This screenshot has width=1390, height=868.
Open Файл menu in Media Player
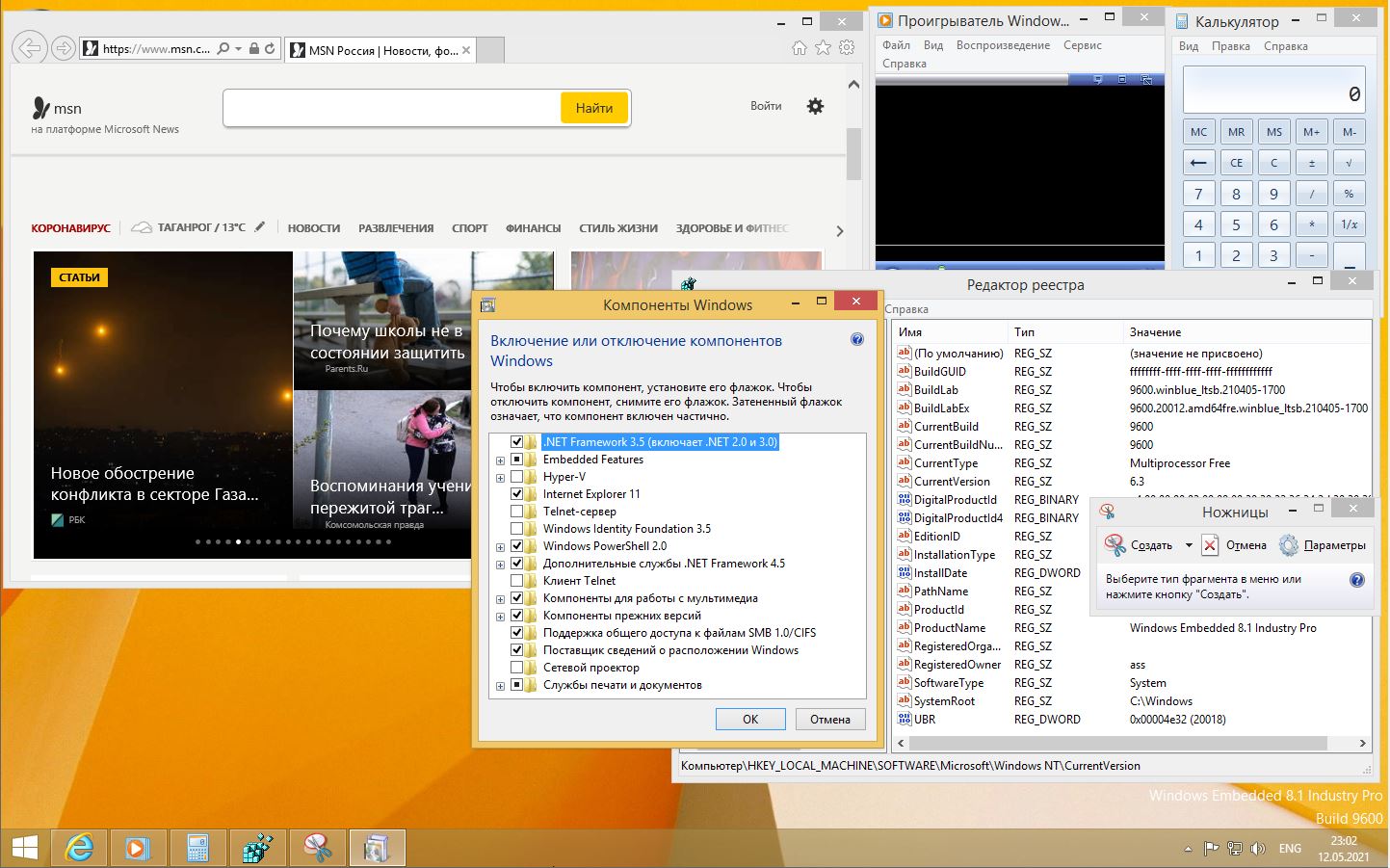click(x=896, y=45)
